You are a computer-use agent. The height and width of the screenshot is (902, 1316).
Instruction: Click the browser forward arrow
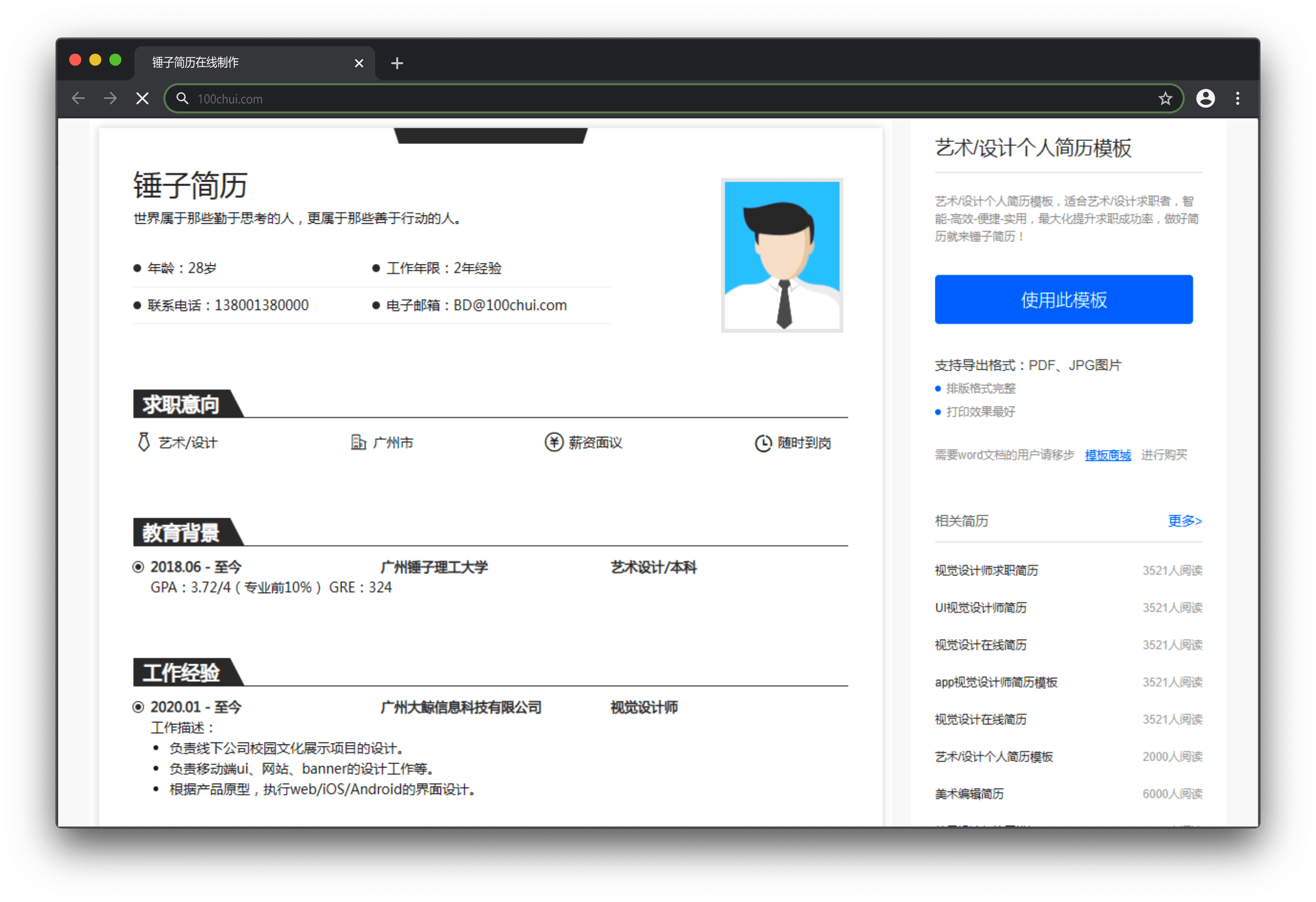tap(110, 99)
